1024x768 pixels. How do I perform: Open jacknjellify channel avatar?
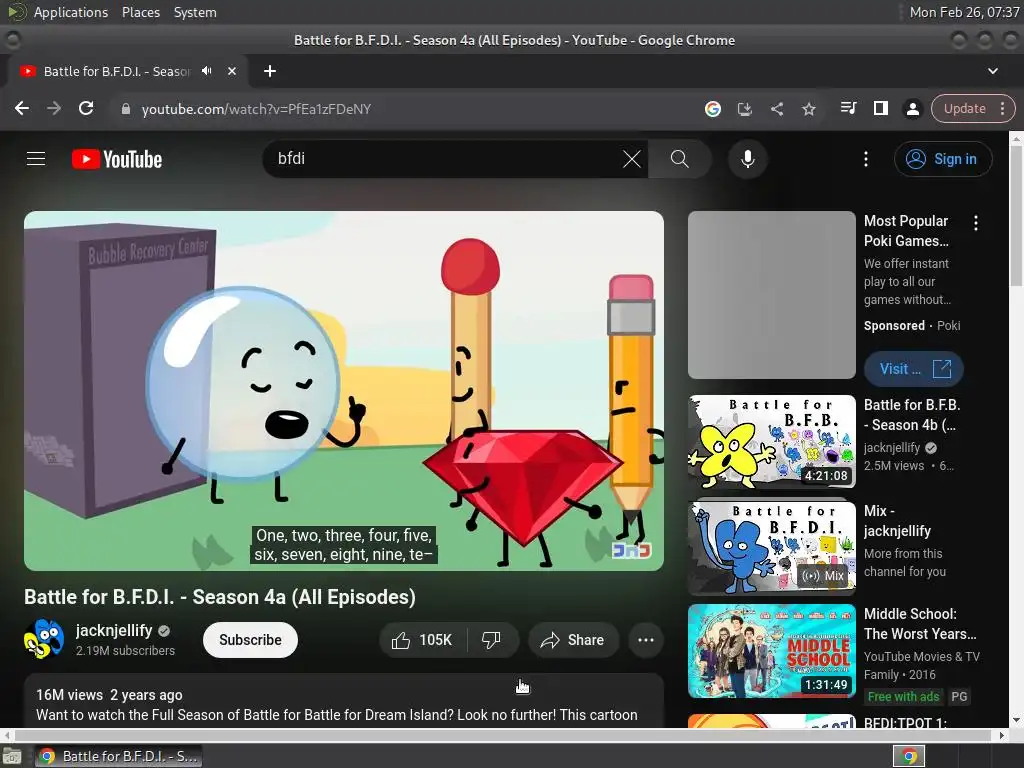44,639
